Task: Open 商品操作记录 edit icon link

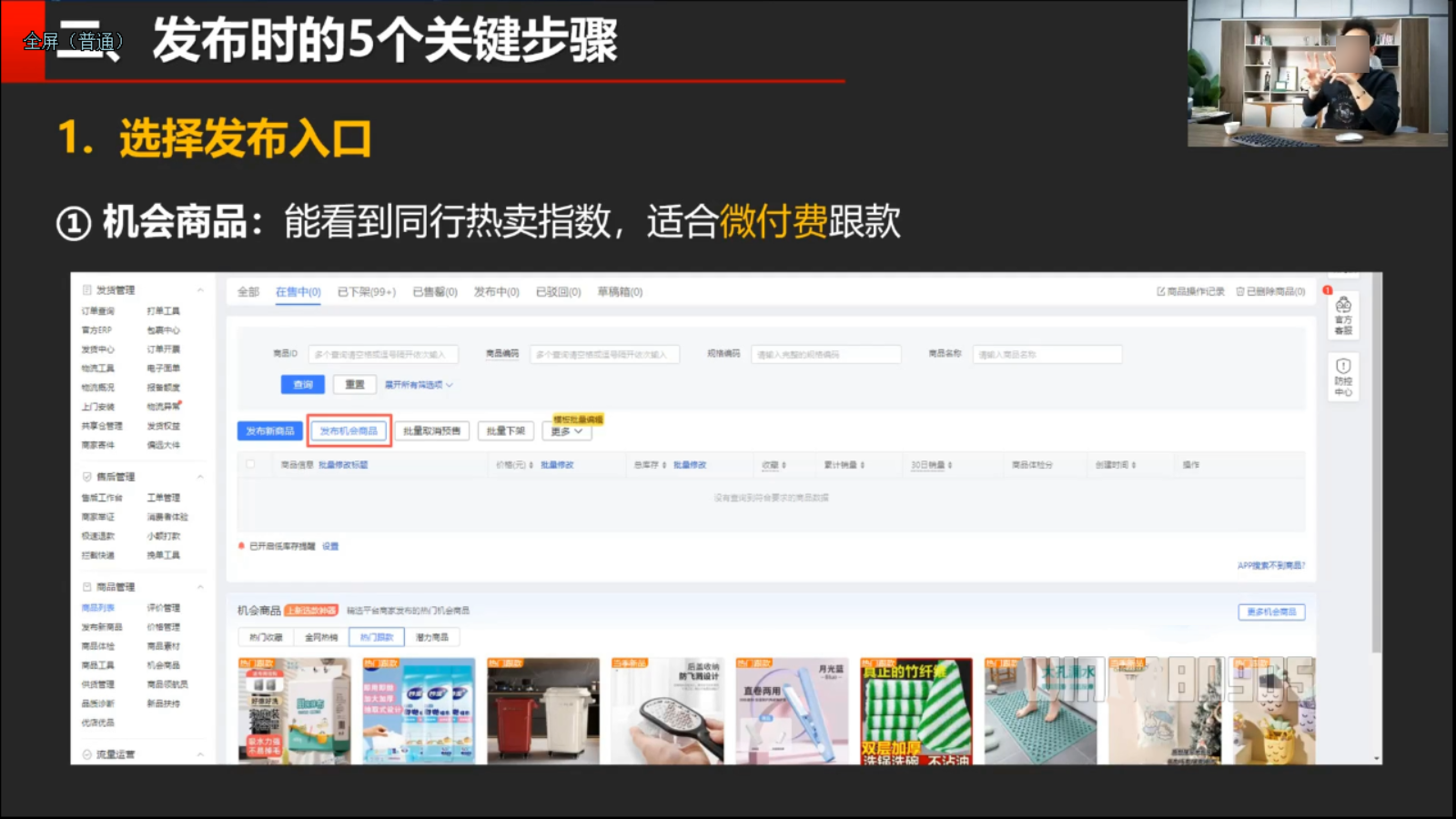Action: click(1161, 291)
